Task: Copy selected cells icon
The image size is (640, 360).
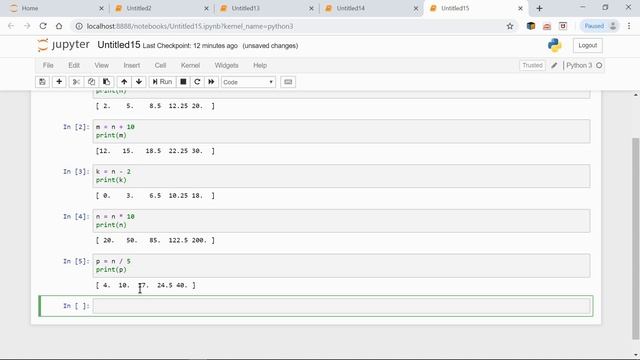Action: point(91,82)
